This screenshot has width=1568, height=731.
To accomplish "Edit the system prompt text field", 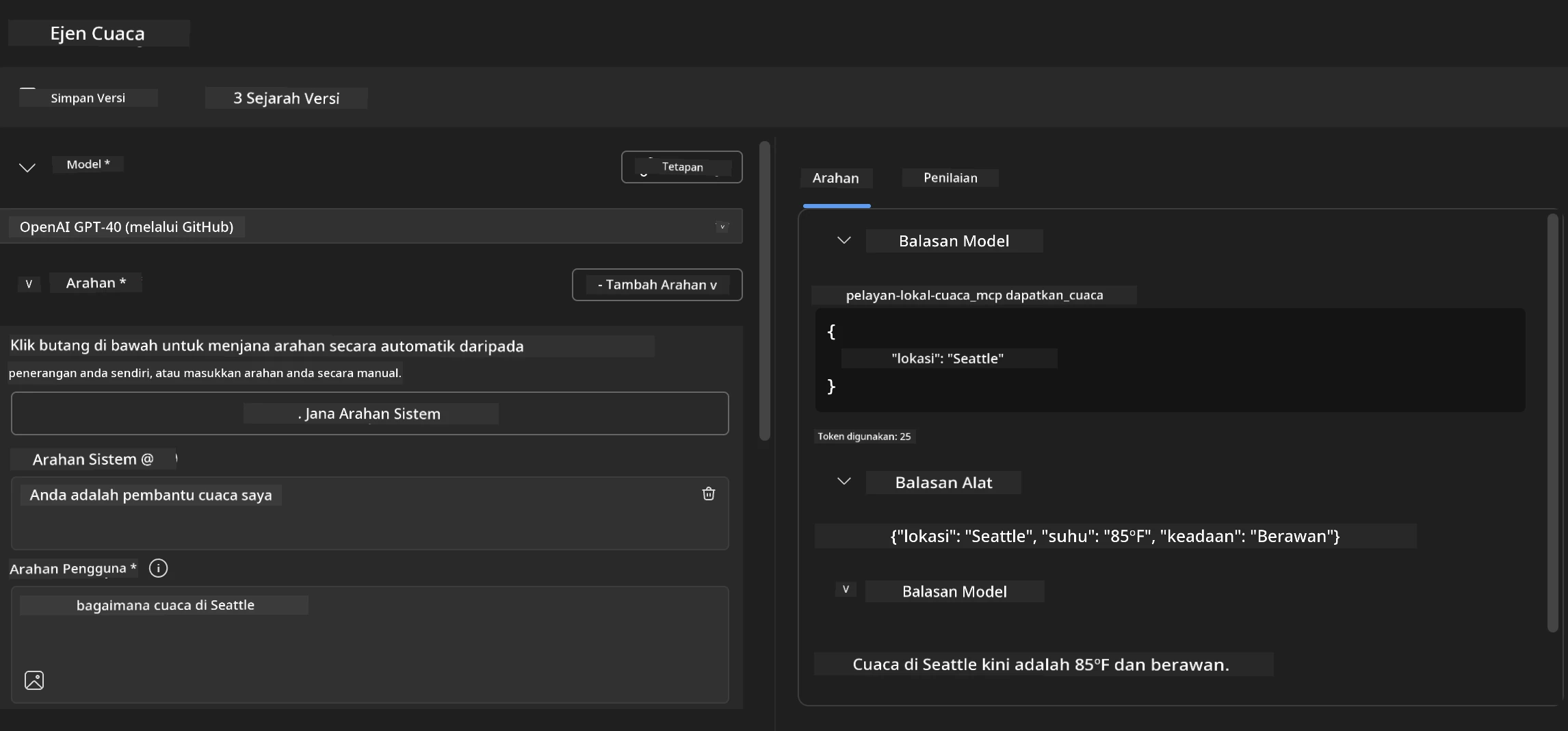I will tap(370, 513).
